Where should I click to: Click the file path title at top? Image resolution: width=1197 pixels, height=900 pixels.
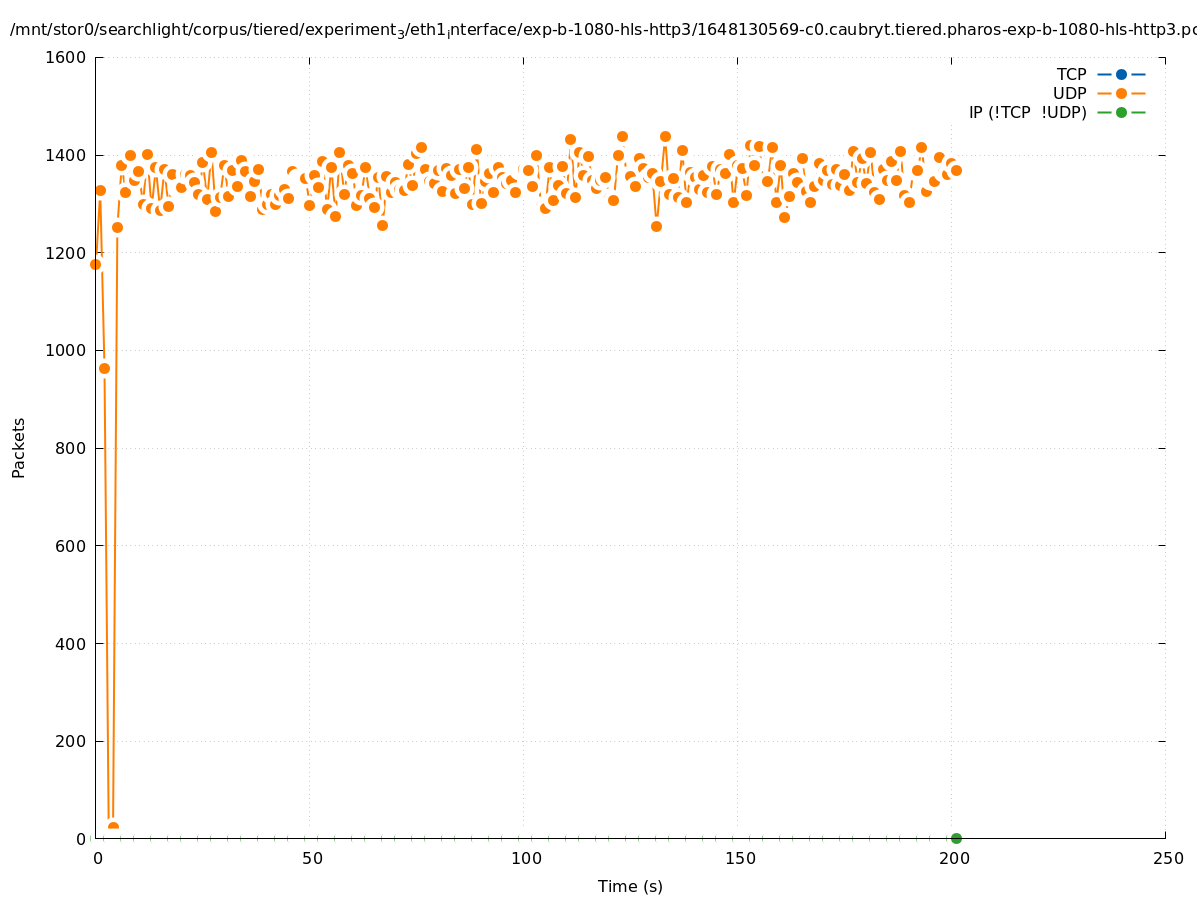pyautogui.click(x=600, y=30)
